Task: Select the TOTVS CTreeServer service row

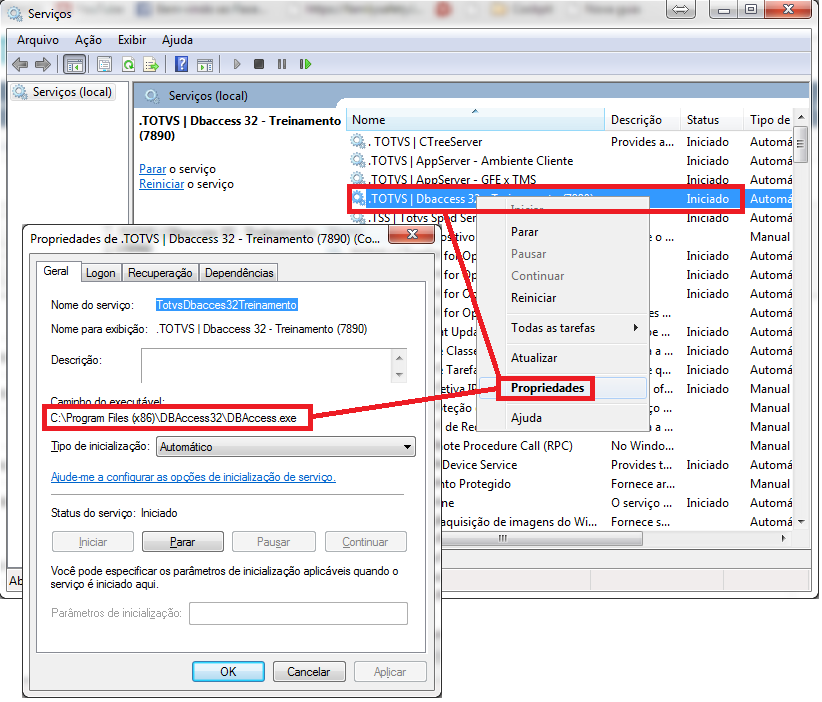Action: 570,142
